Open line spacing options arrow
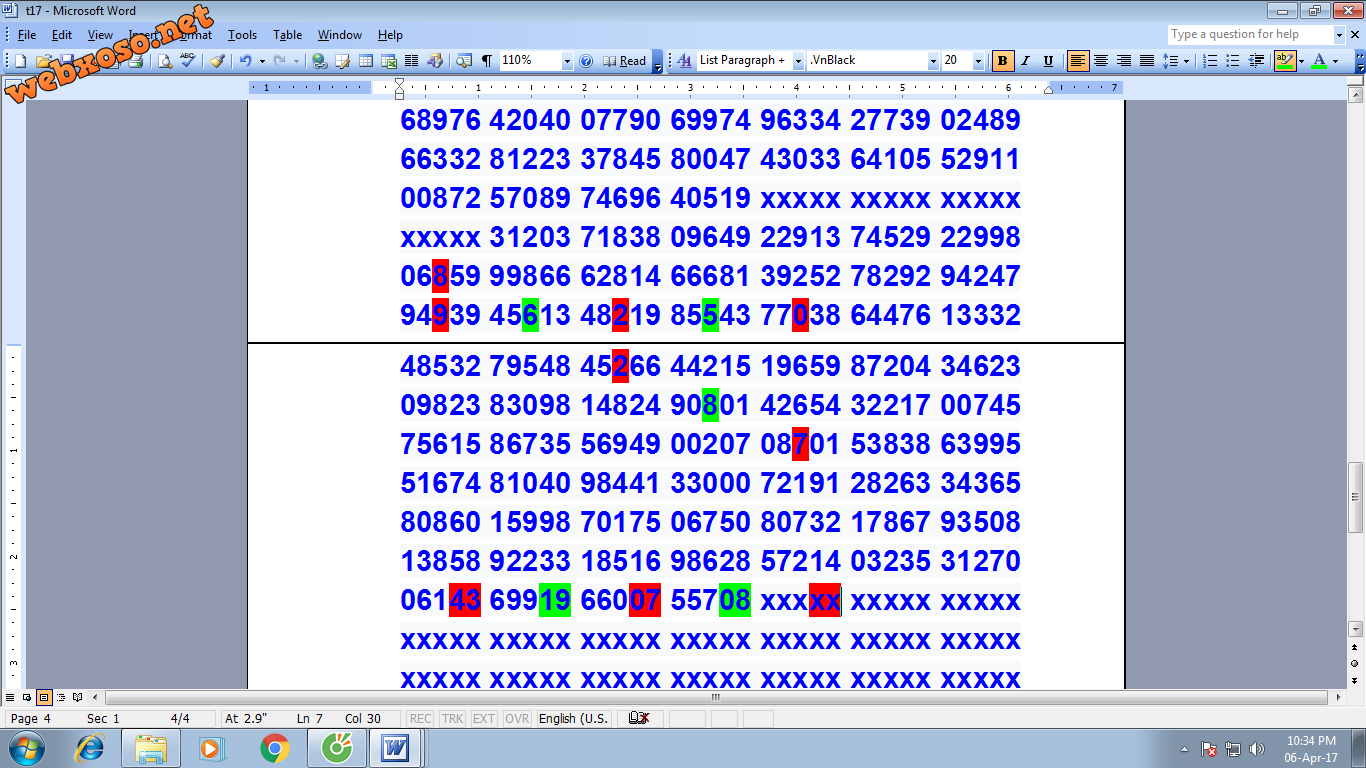This screenshot has height=768, width=1366. tap(1186, 61)
